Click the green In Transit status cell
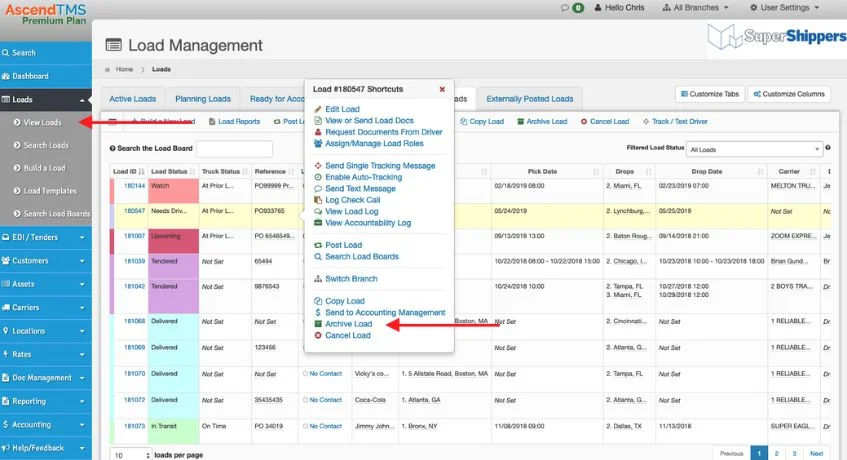Screen dimensions: 847x460 173,431
